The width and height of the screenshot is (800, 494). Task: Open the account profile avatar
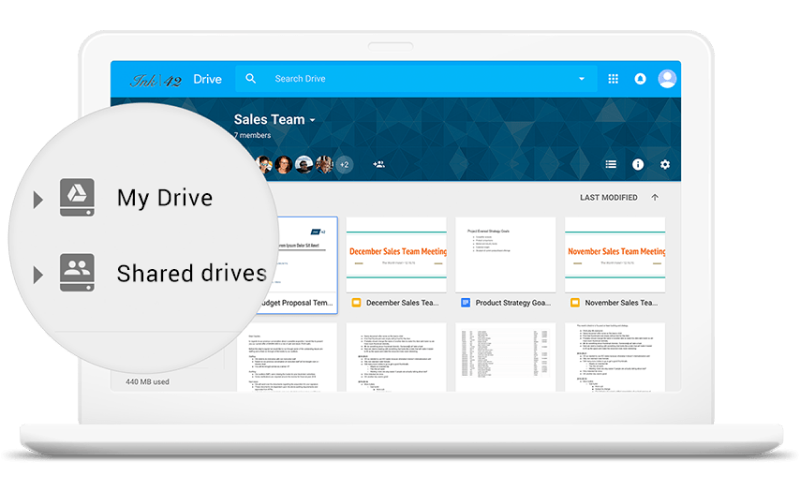[667, 79]
